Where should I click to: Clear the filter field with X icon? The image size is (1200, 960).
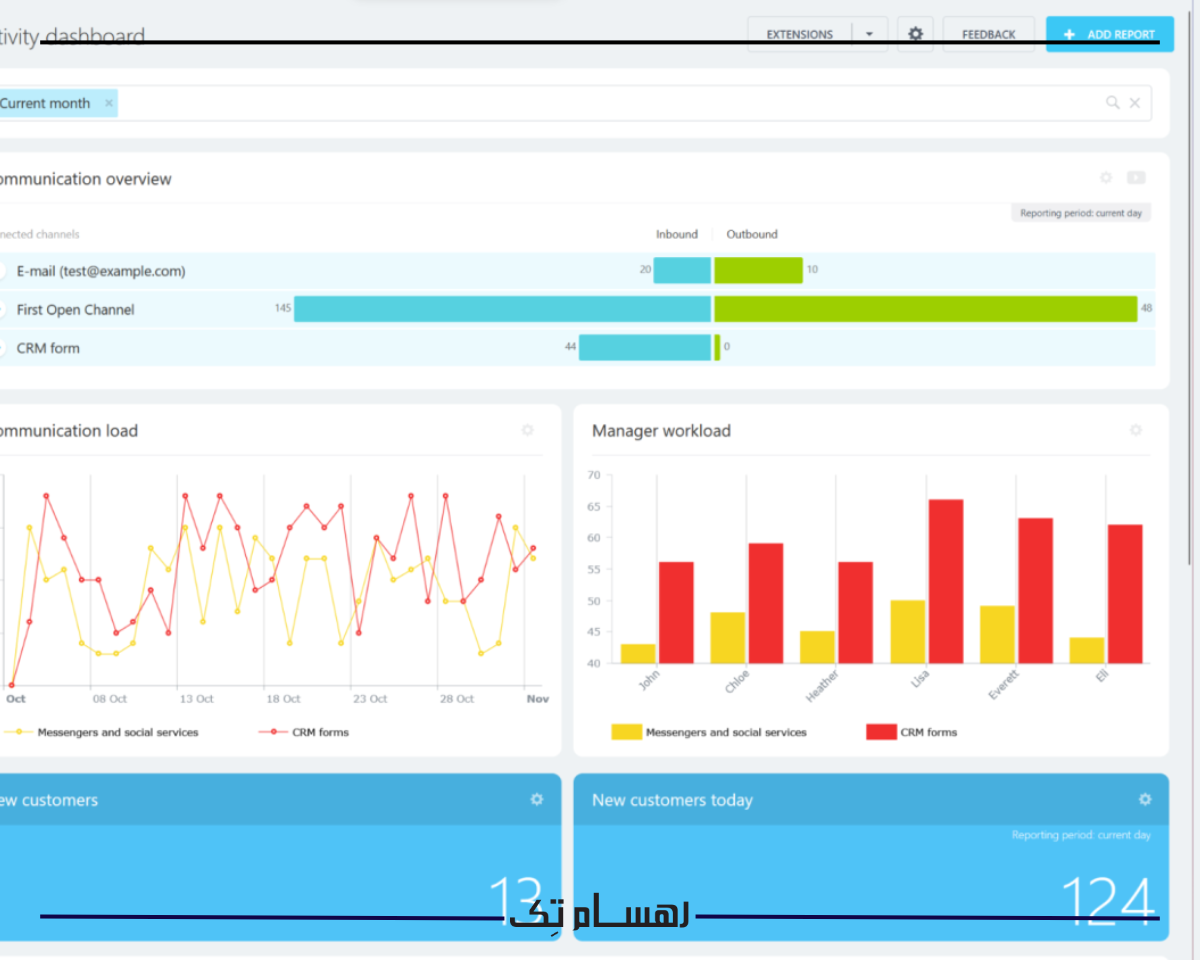pos(1135,102)
